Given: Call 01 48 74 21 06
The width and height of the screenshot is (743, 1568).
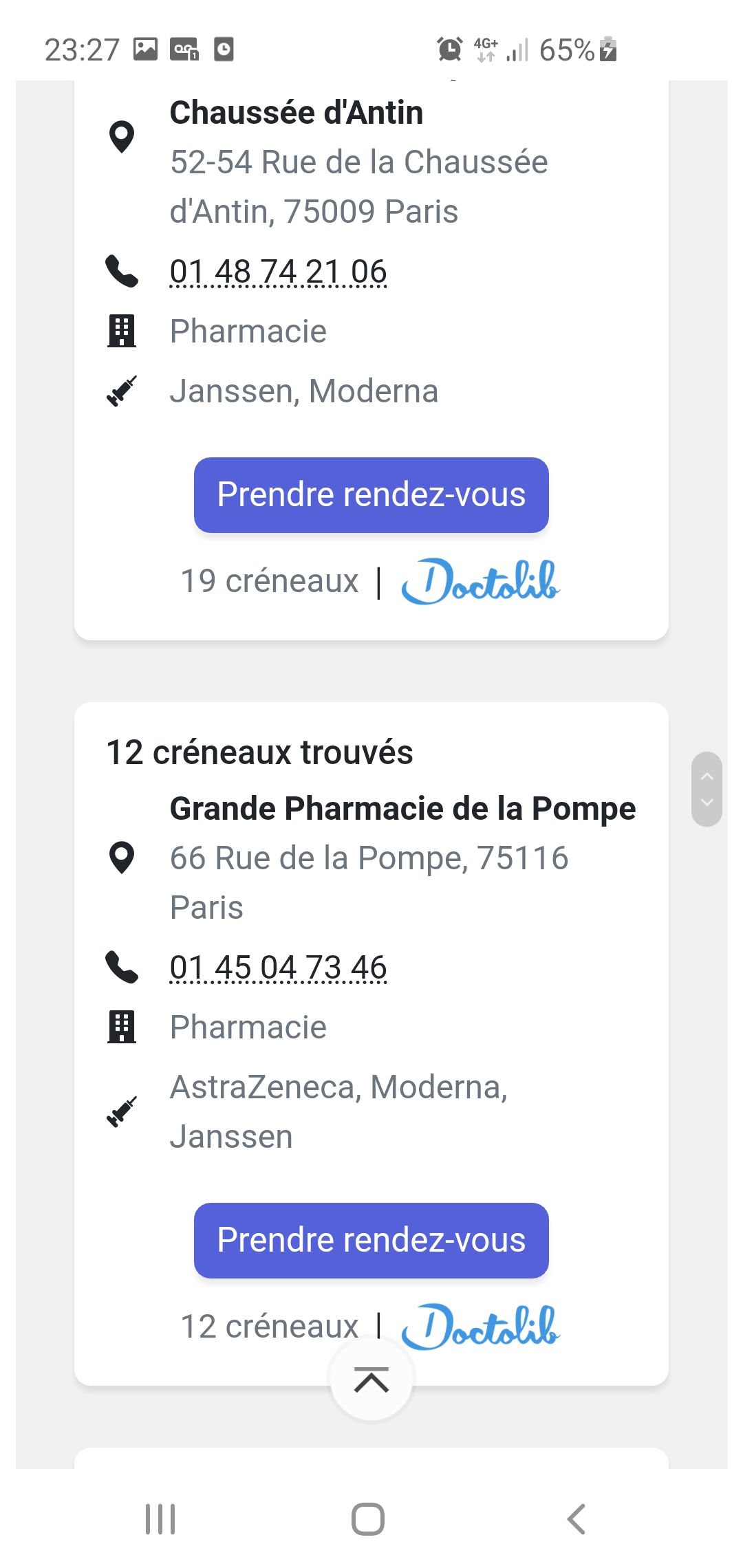Looking at the screenshot, I should tap(278, 272).
